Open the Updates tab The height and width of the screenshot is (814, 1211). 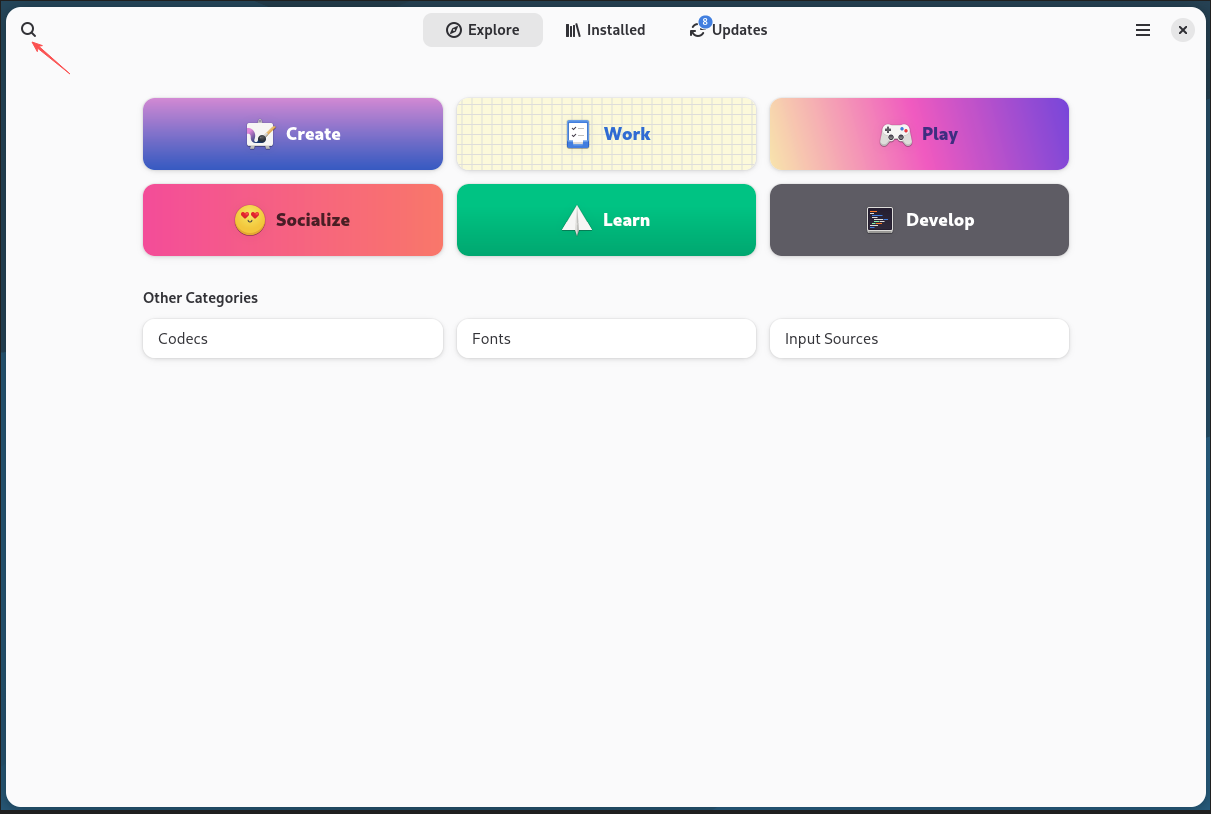tap(728, 30)
